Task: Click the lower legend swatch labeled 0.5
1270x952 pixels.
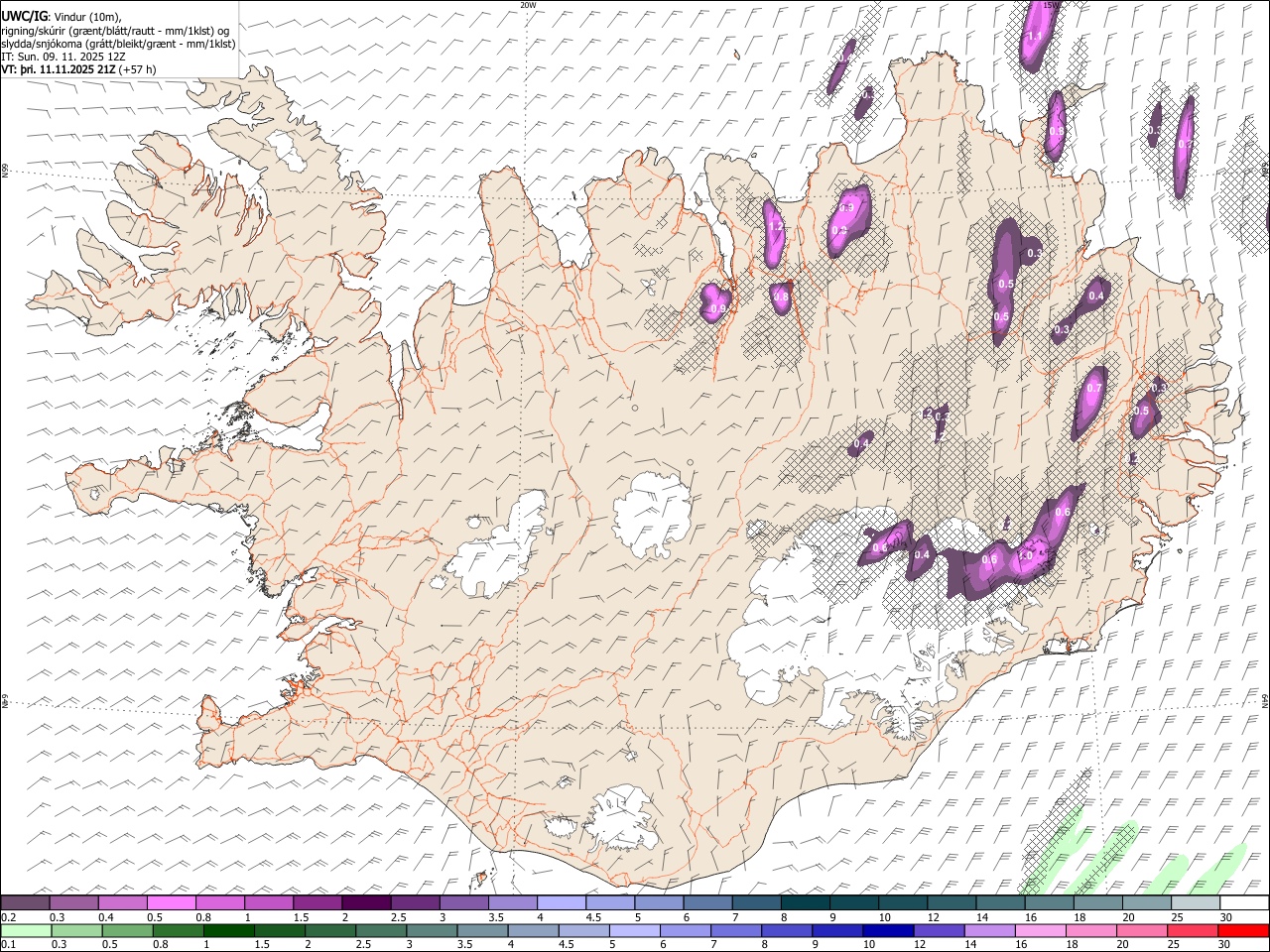Action: [x=127, y=931]
